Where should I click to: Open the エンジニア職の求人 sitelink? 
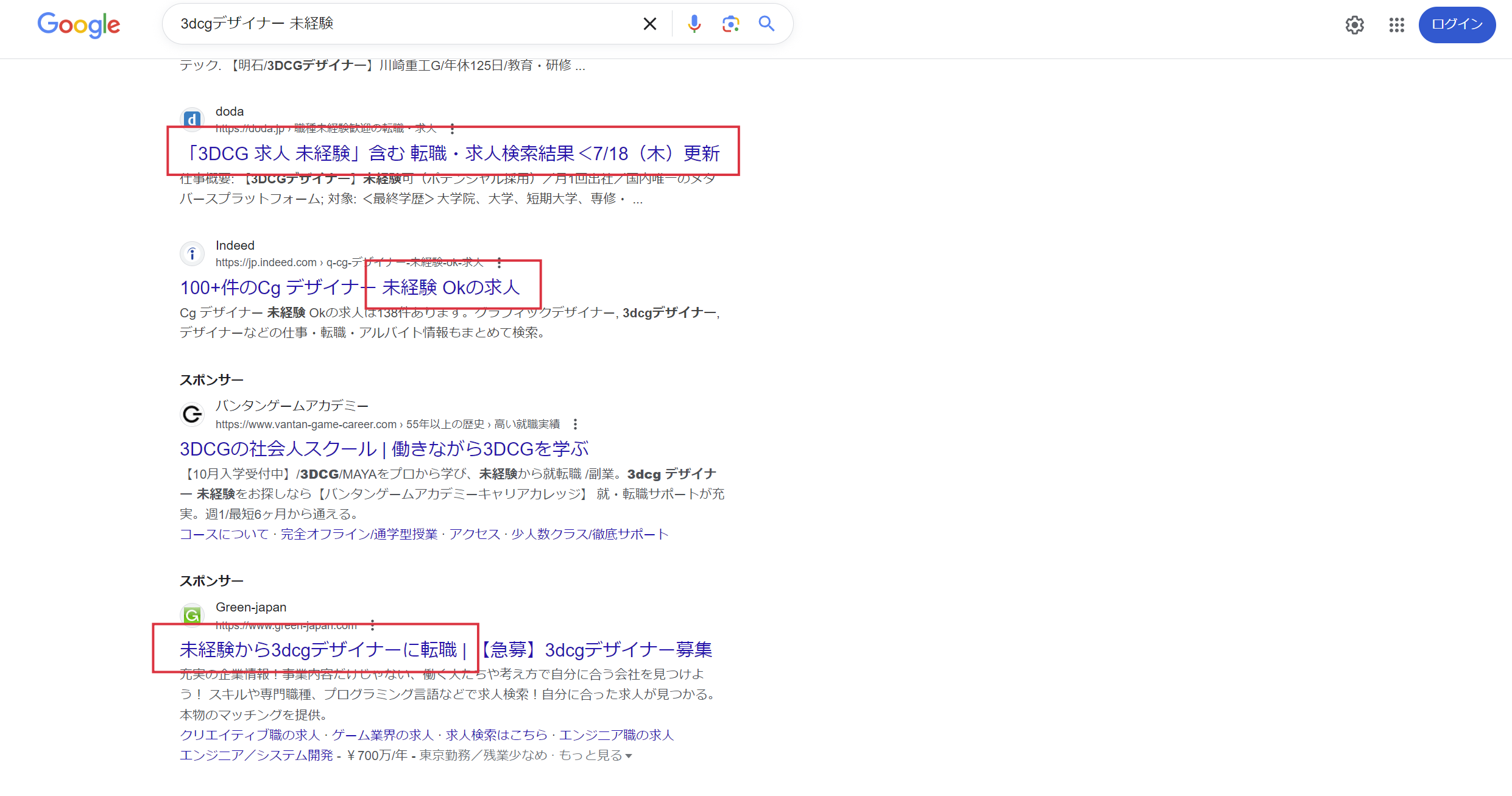tap(616, 735)
